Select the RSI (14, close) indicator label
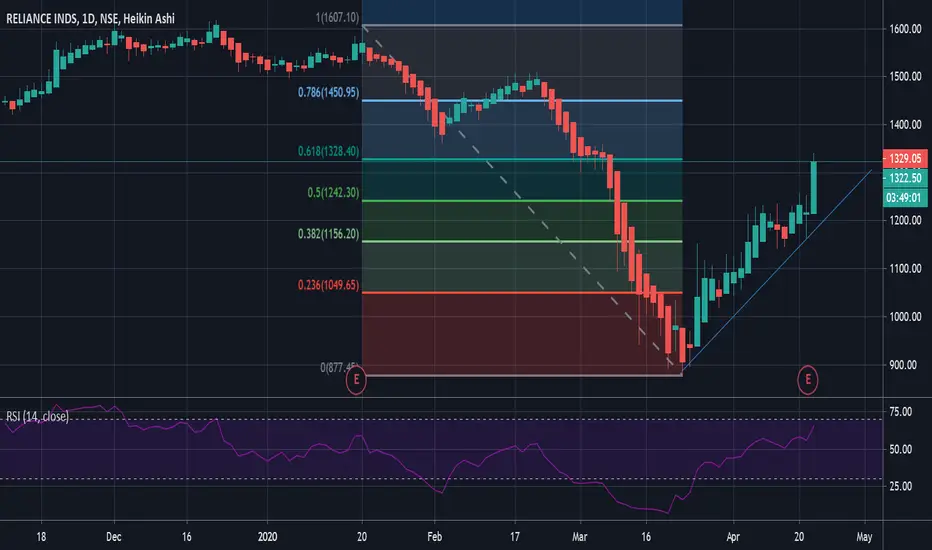 [37, 416]
